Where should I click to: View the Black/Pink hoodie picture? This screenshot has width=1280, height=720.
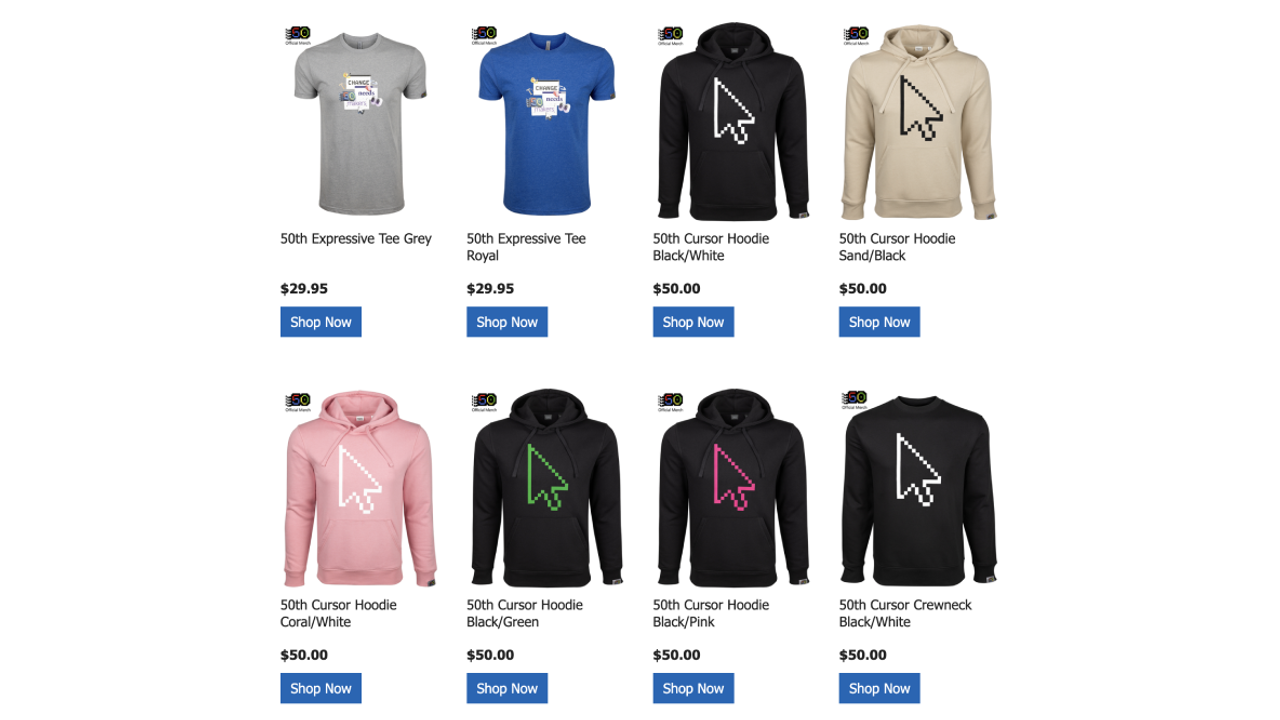click(733, 488)
